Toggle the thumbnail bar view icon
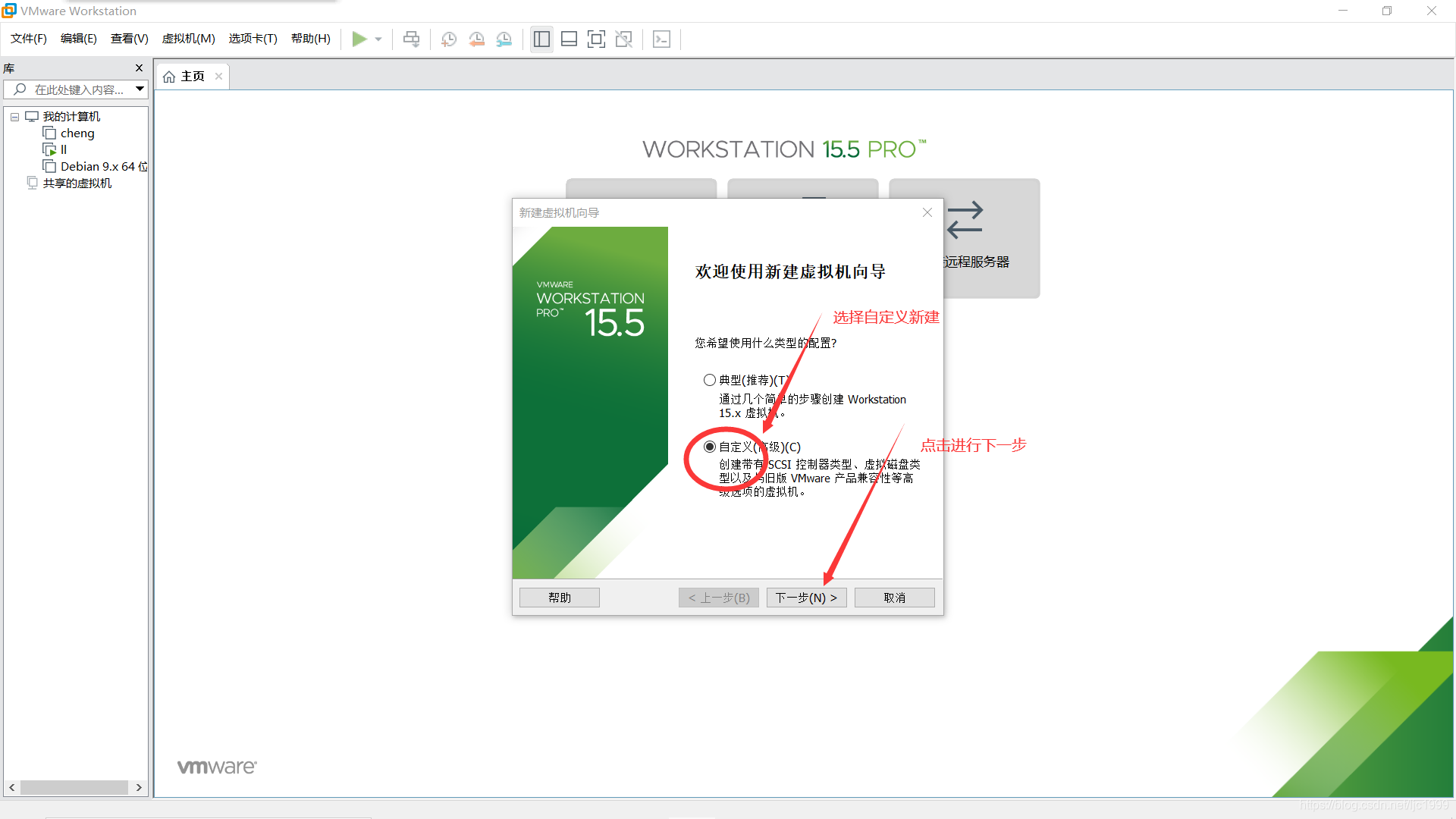Viewport: 1456px width, 819px height. point(569,39)
